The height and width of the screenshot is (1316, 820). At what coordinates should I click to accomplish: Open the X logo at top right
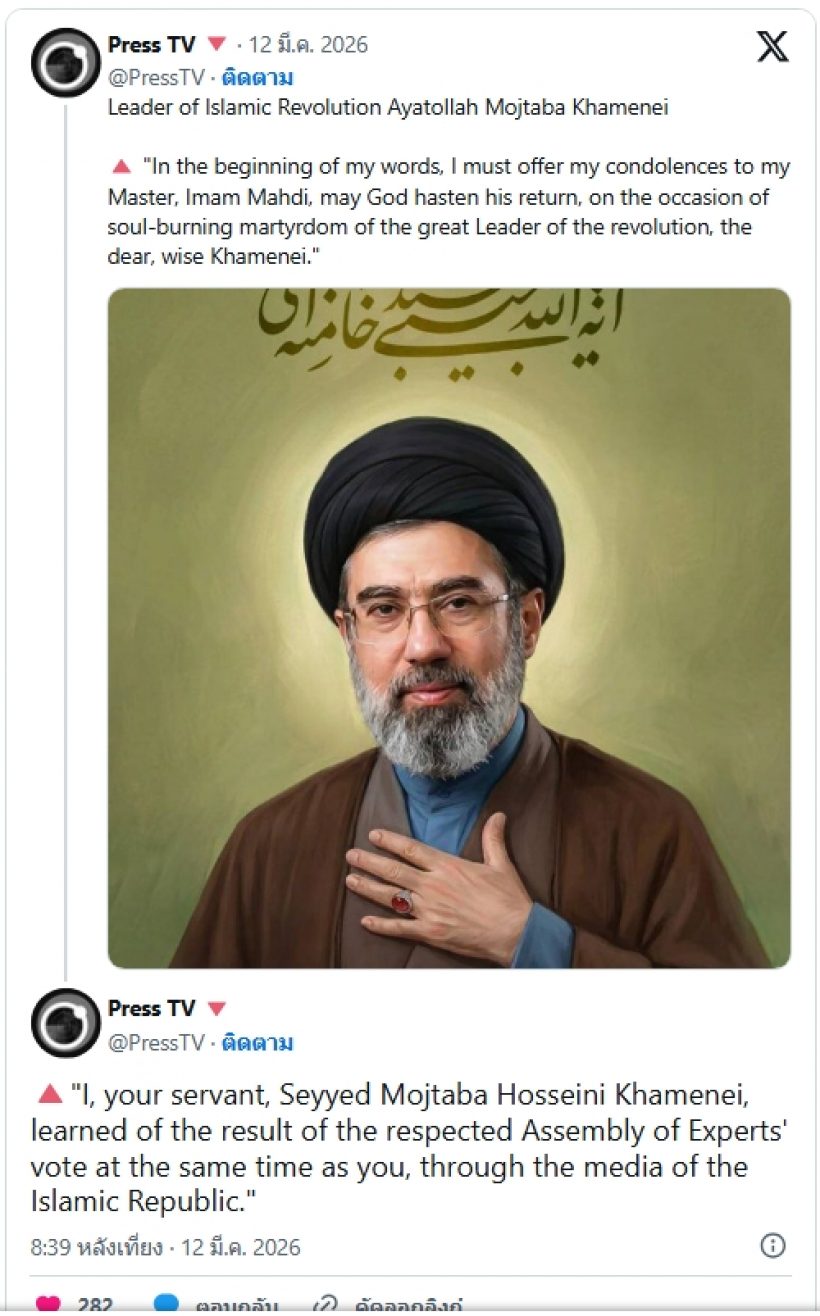click(x=772, y=46)
